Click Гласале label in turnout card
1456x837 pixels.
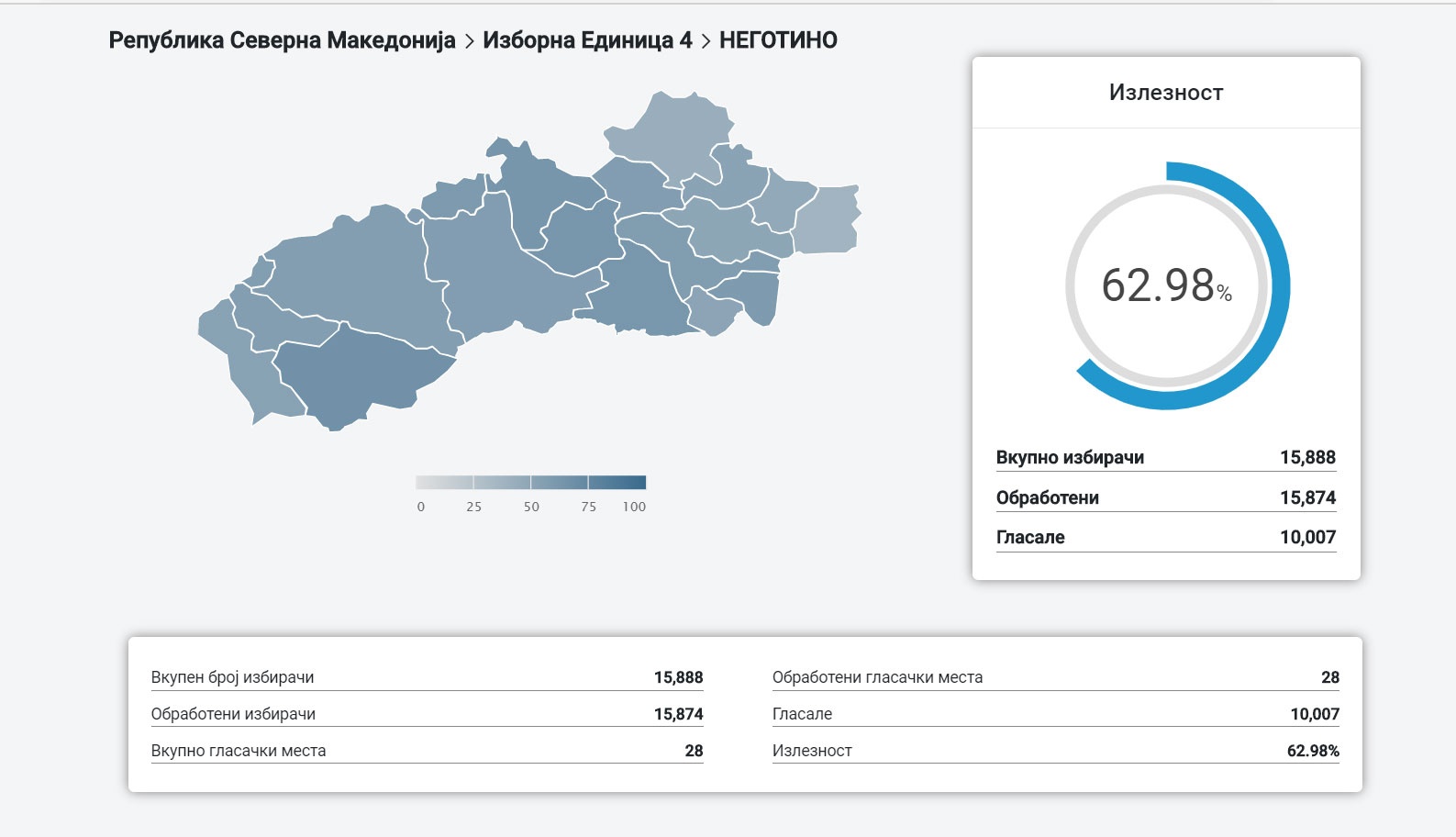click(x=1030, y=537)
